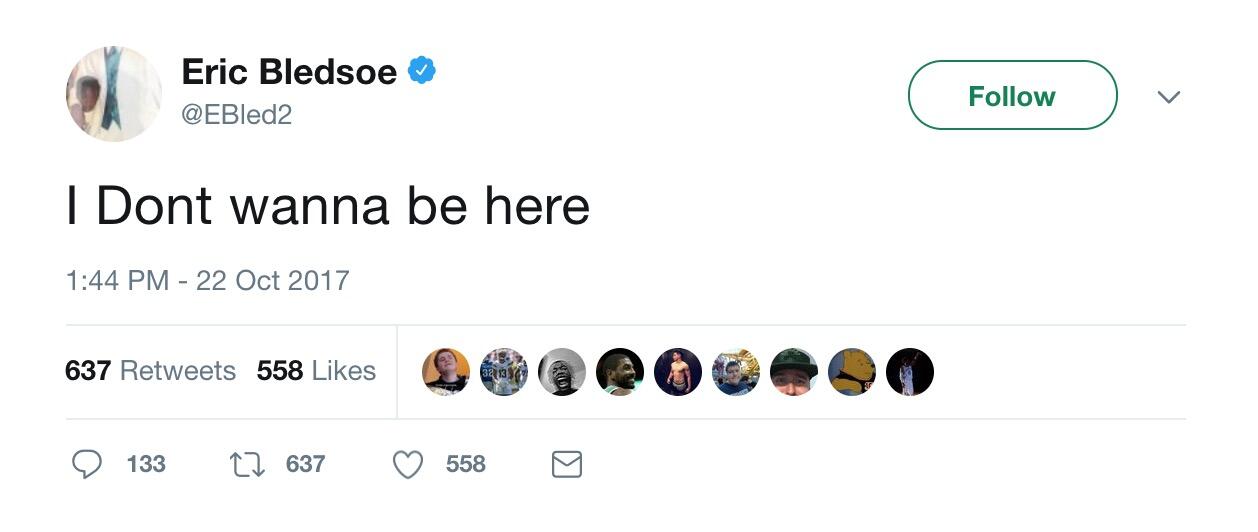Like the tweet with the heart icon
The width and height of the screenshot is (1258, 532).
click(x=407, y=464)
